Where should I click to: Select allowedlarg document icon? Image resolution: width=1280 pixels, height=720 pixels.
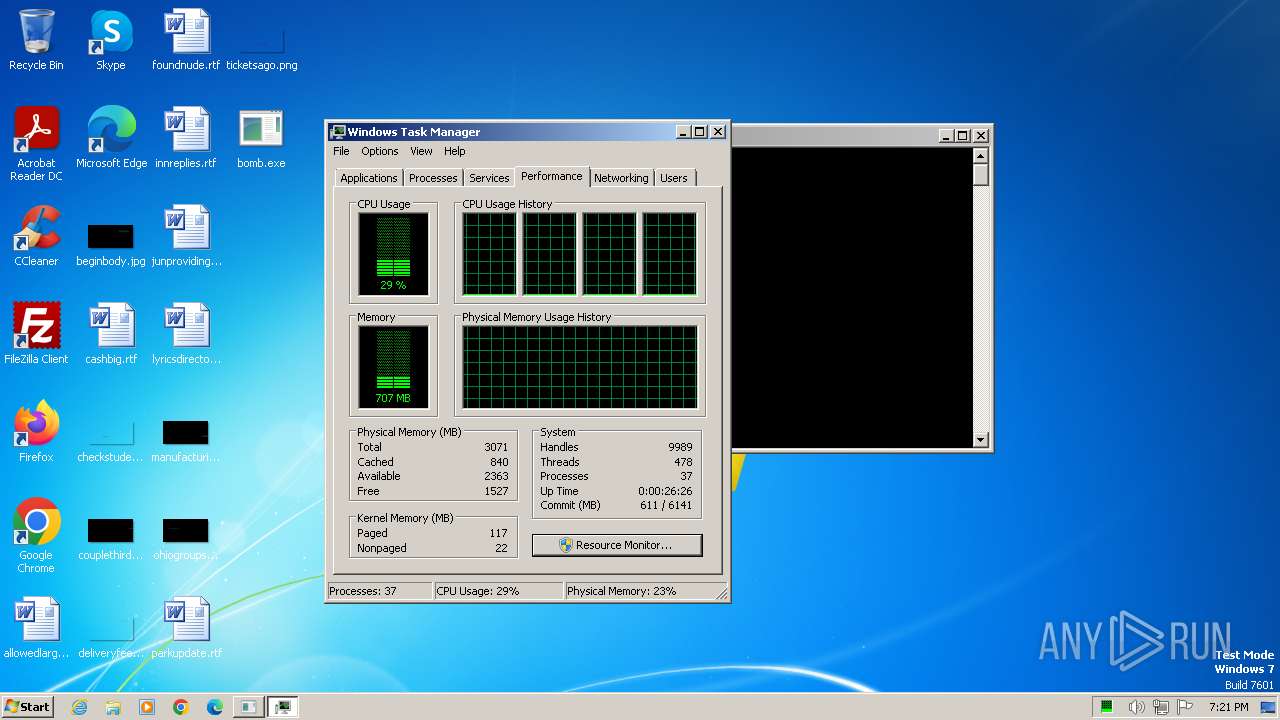(36, 628)
